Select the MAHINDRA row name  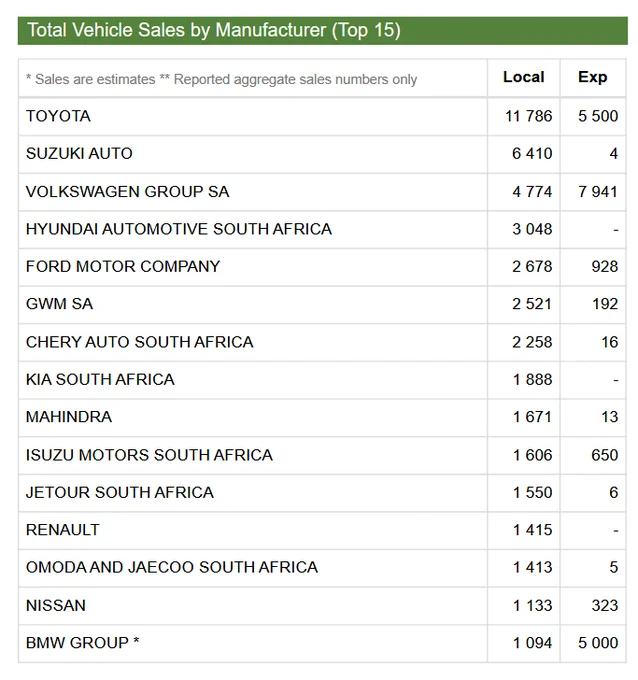coord(69,417)
